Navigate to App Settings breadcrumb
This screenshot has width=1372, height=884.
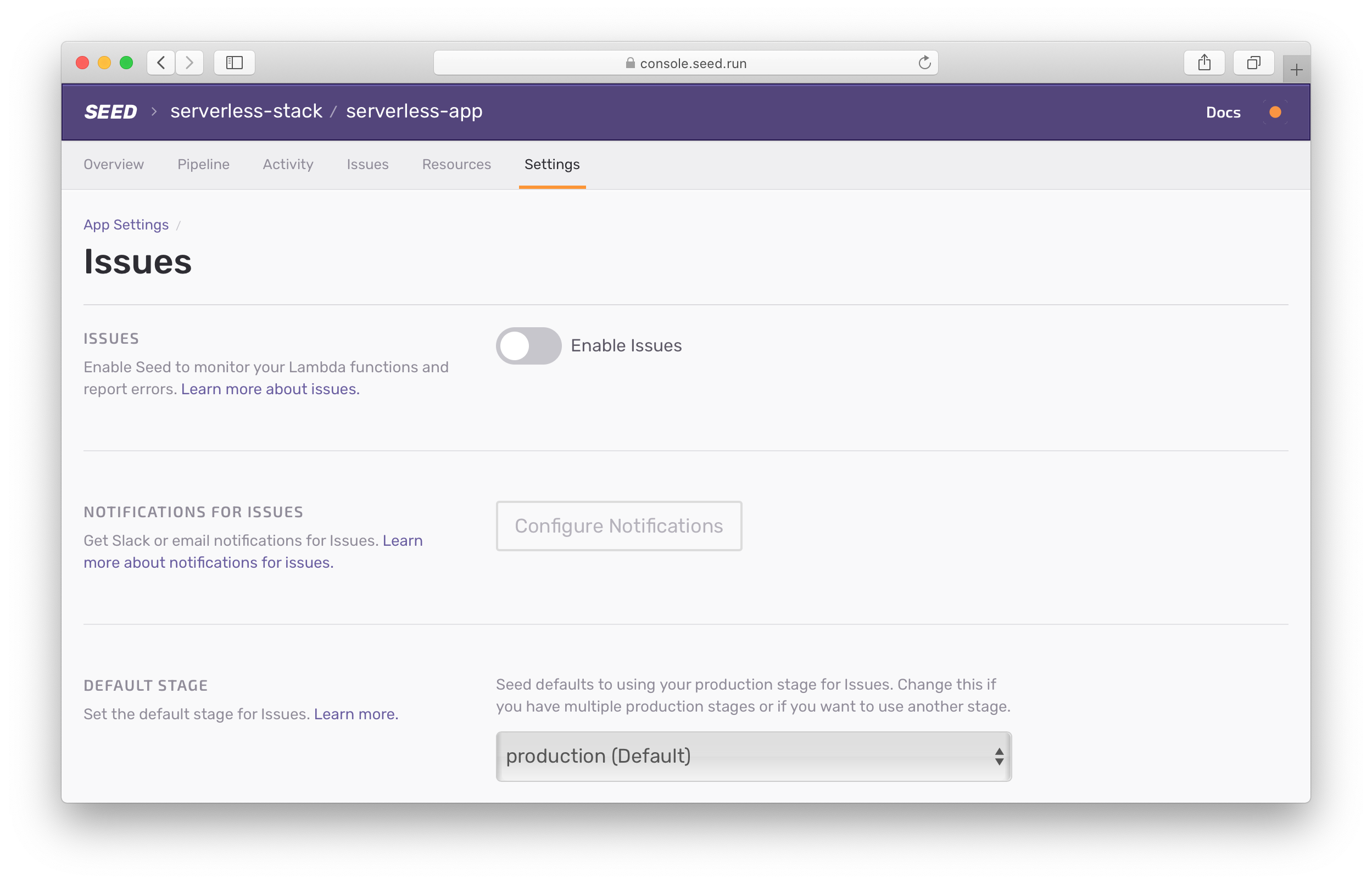126,225
